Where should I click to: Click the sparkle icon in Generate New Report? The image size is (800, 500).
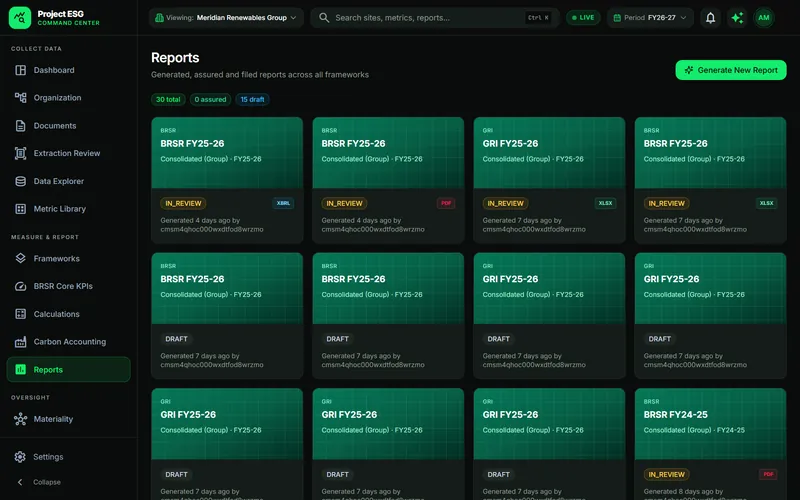point(689,70)
